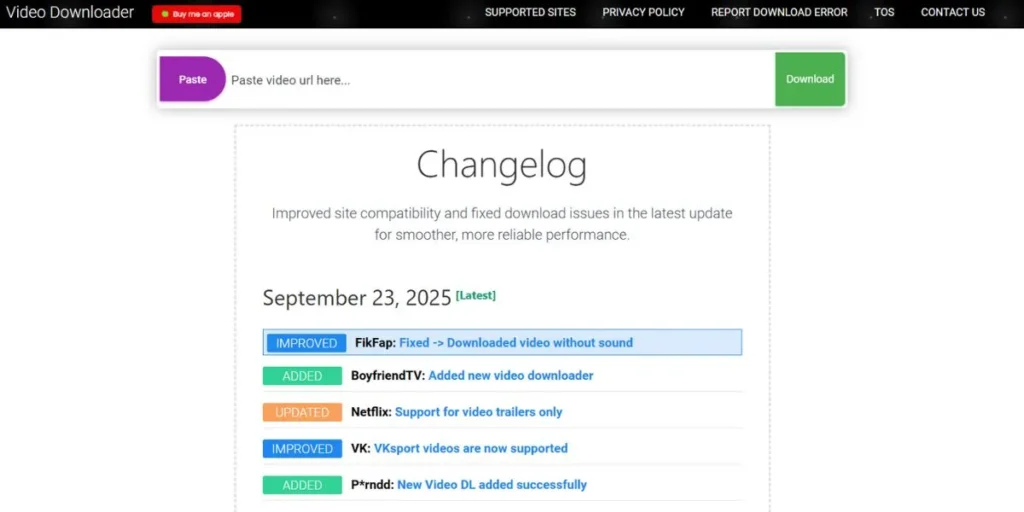Open the VKsport videos now supported link
This screenshot has width=1024, height=512.
(470, 449)
